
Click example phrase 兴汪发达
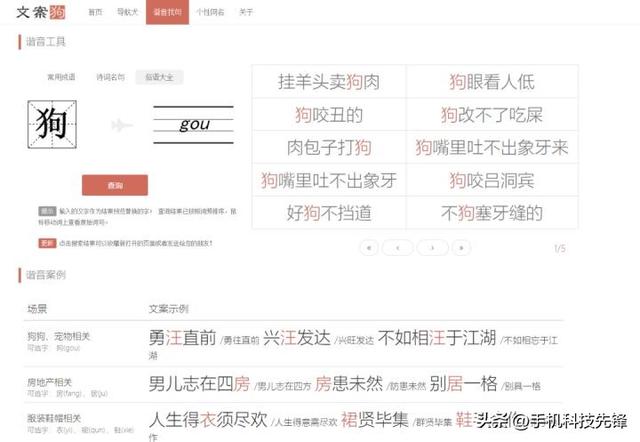click(x=297, y=338)
